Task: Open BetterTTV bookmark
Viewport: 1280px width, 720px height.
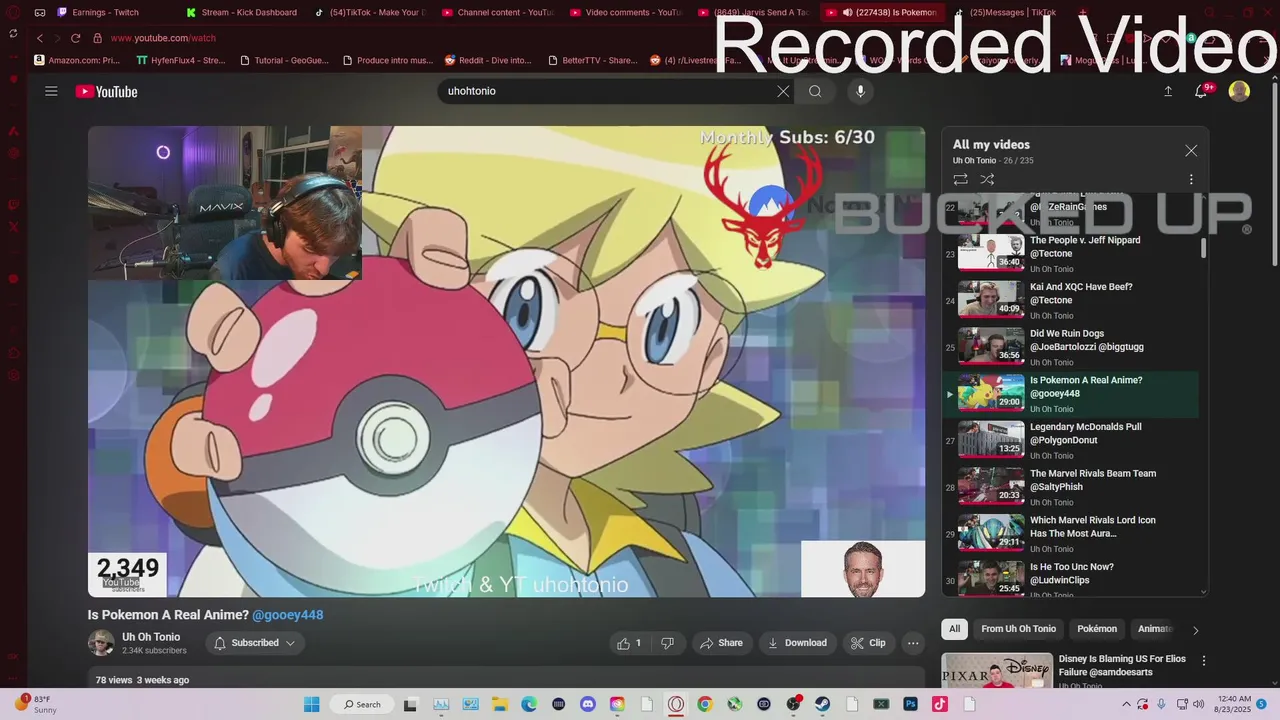Action: click(592, 60)
